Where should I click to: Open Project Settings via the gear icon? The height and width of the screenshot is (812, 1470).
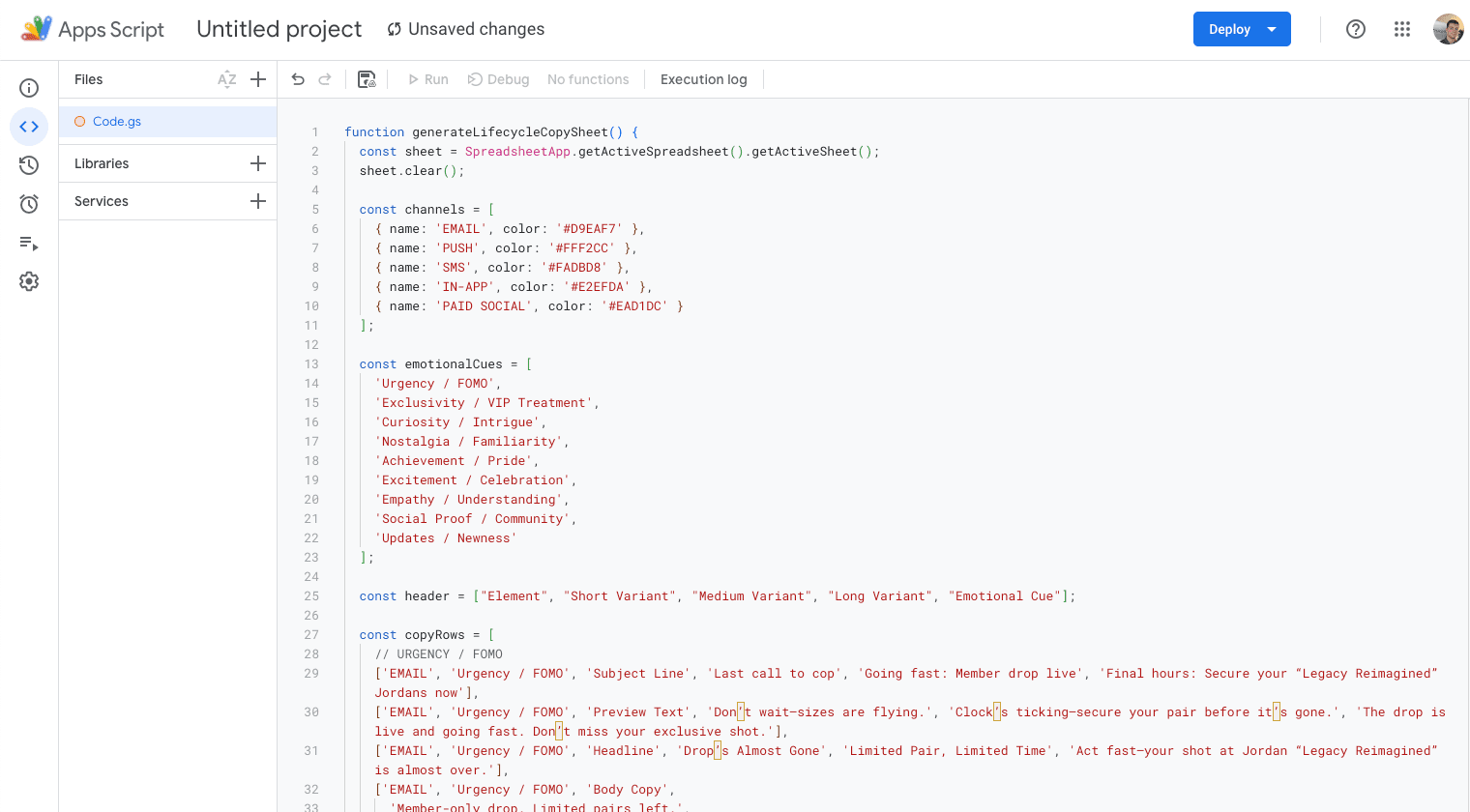click(29, 281)
